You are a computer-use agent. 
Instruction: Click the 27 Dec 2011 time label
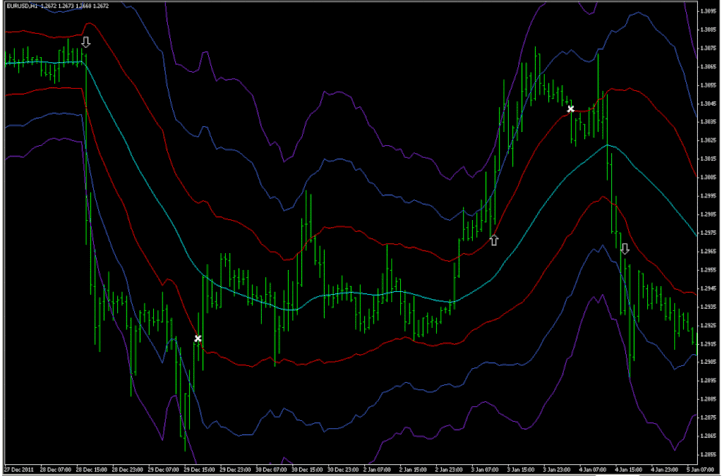click(x=20, y=470)
